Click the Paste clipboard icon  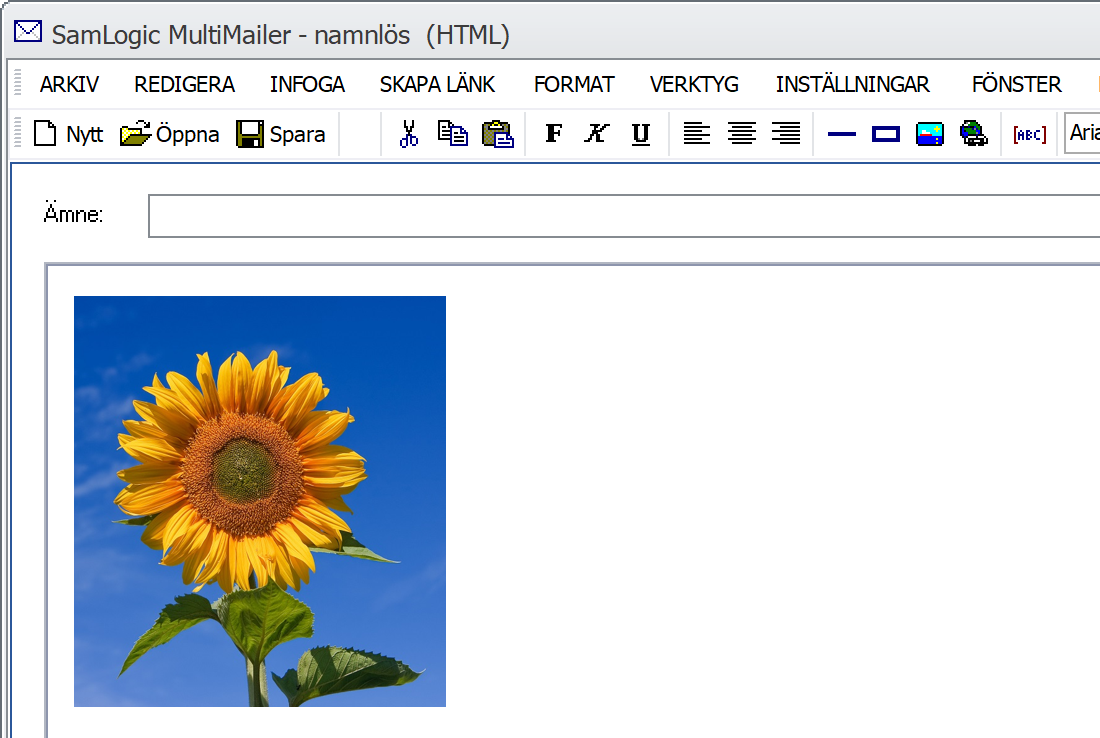[x=497, y=133]
